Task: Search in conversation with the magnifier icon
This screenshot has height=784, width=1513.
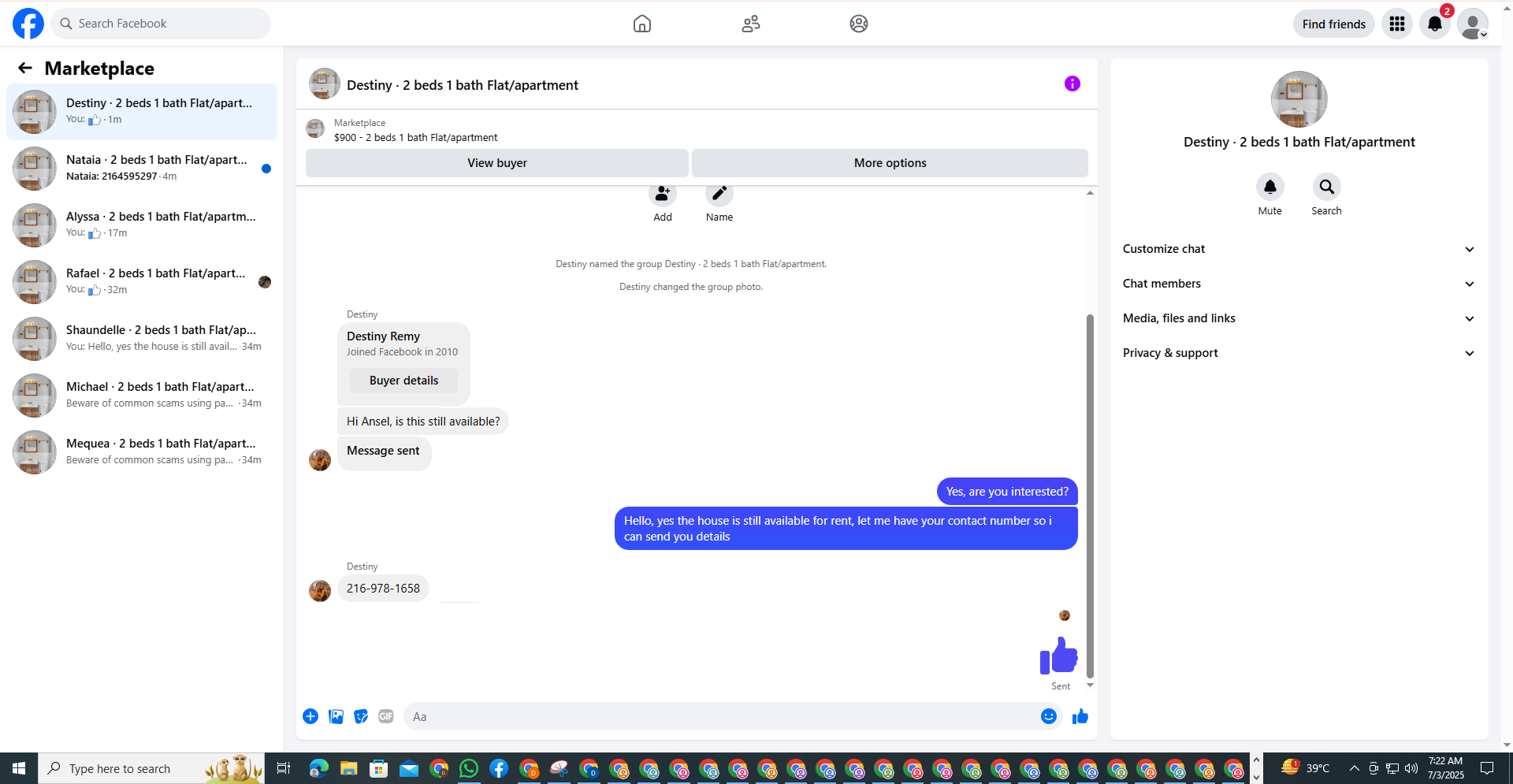Action: coord(1327,187)
